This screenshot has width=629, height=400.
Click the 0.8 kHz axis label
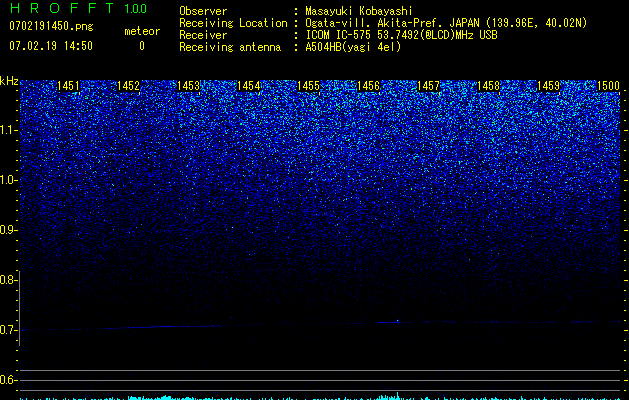click(x=8, y=280)
